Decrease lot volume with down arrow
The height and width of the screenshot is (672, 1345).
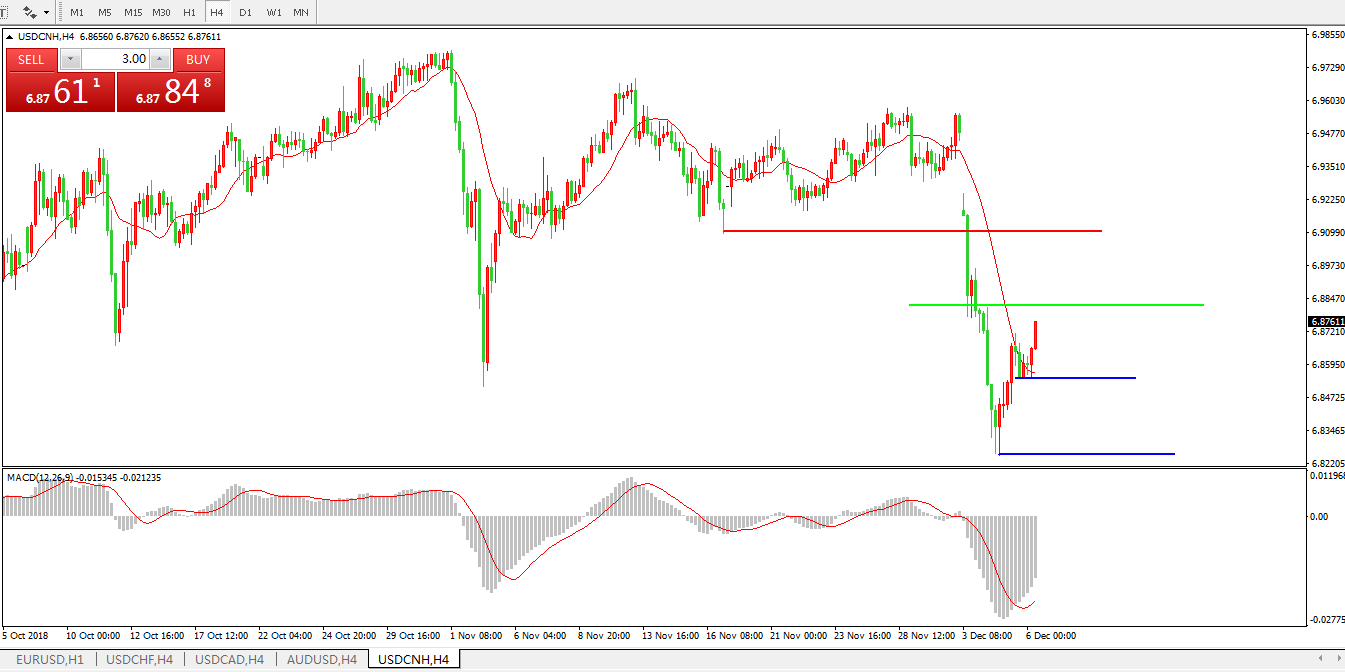point(69,59)
